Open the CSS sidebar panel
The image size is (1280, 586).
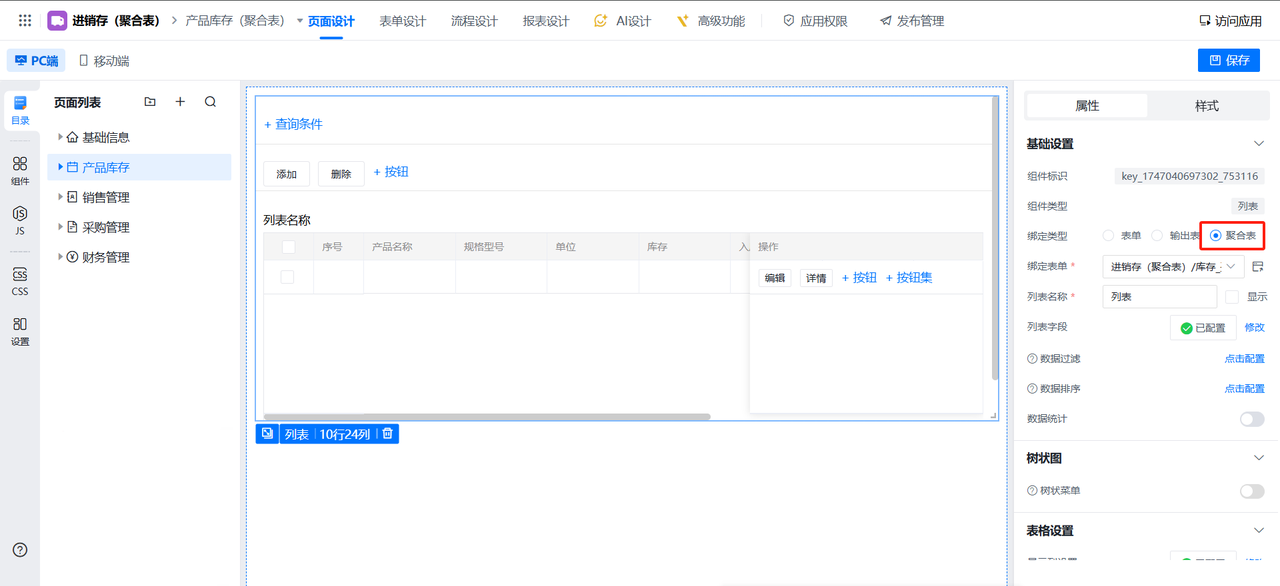pos(20,281)
